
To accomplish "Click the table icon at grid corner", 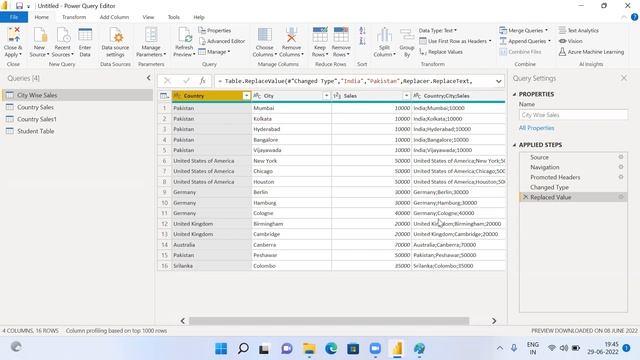I will click(x=164, y=96).
